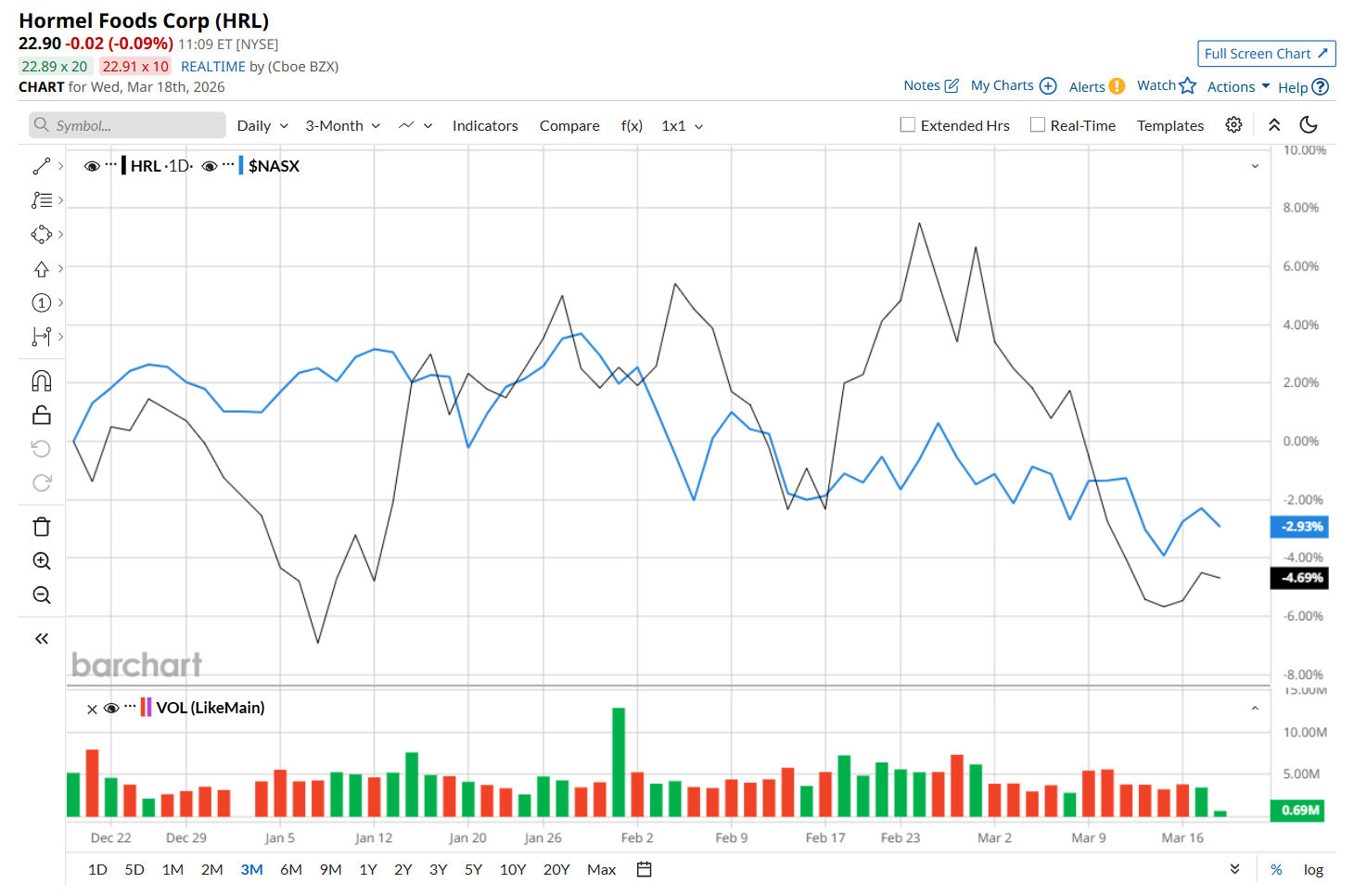Zoom out on the chart
1367x896 pixels.
tap(42, 595)
